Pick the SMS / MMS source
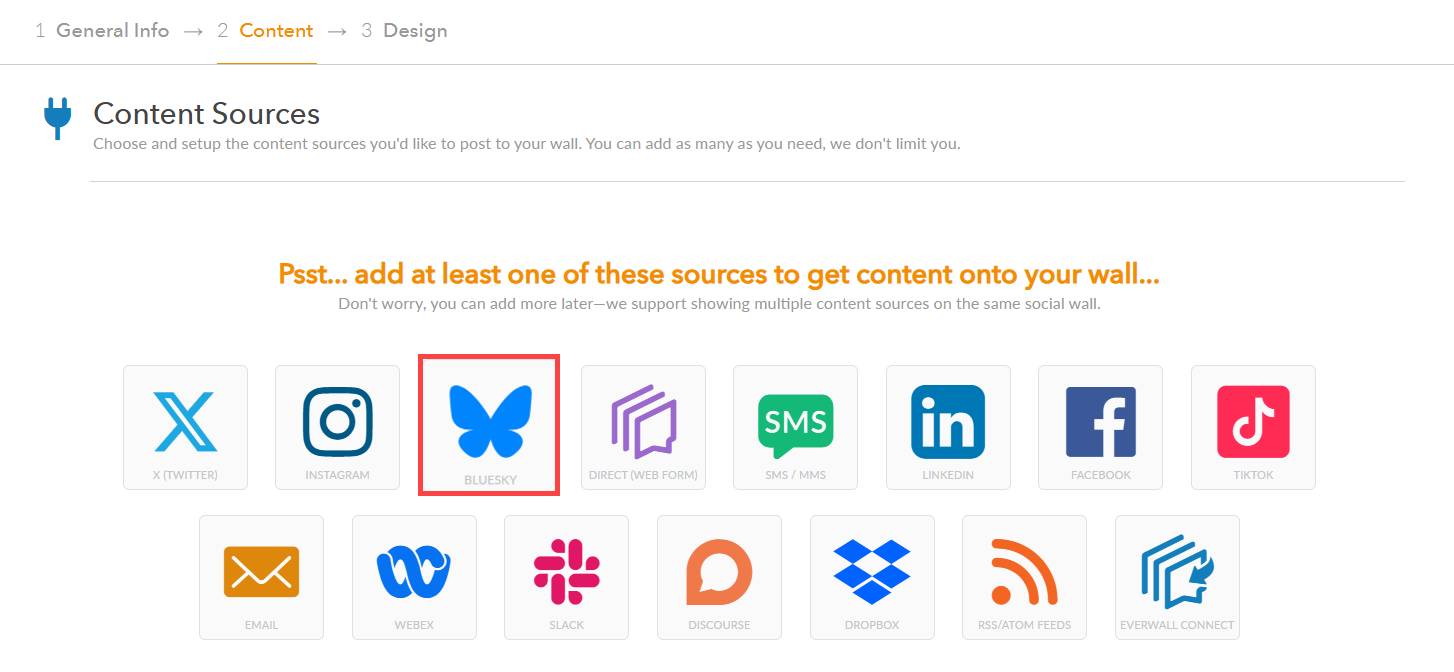1454x672 pixels. click(x=795, y=427)
